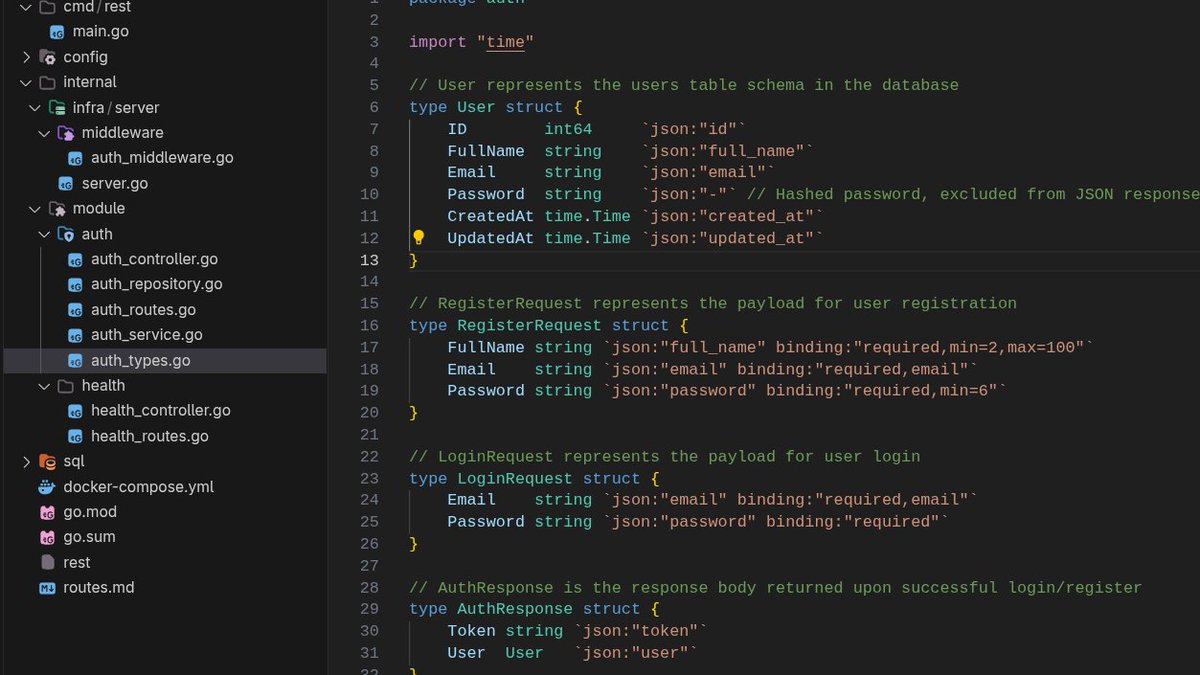Click the Go file icon beside main.go
Viewport: 1200px width, 675px height.
click(57, 32)
